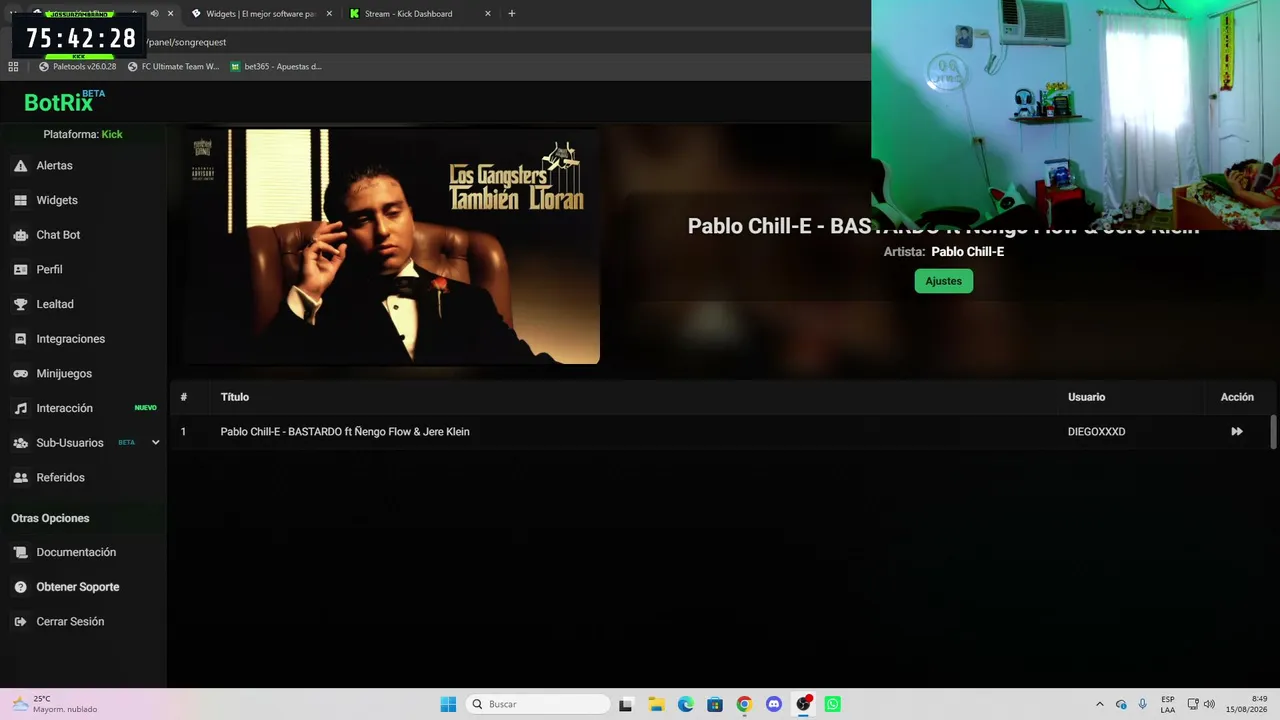Log out with Cerrar Sesión
The height and width of the screenshot is (720, 1280).
pos(70,622)
